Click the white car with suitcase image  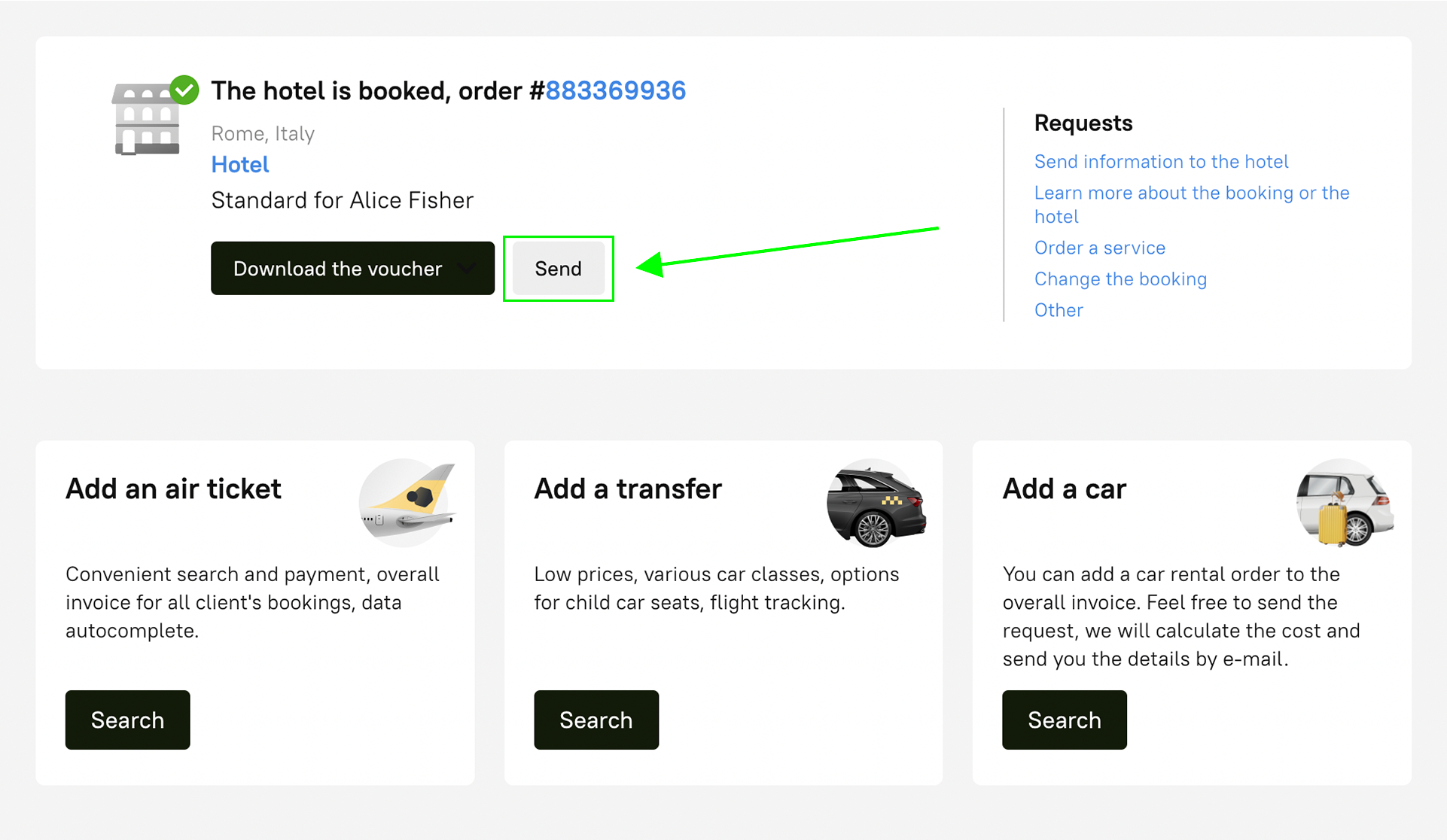pyautogui.click(x=1345, y=503)
